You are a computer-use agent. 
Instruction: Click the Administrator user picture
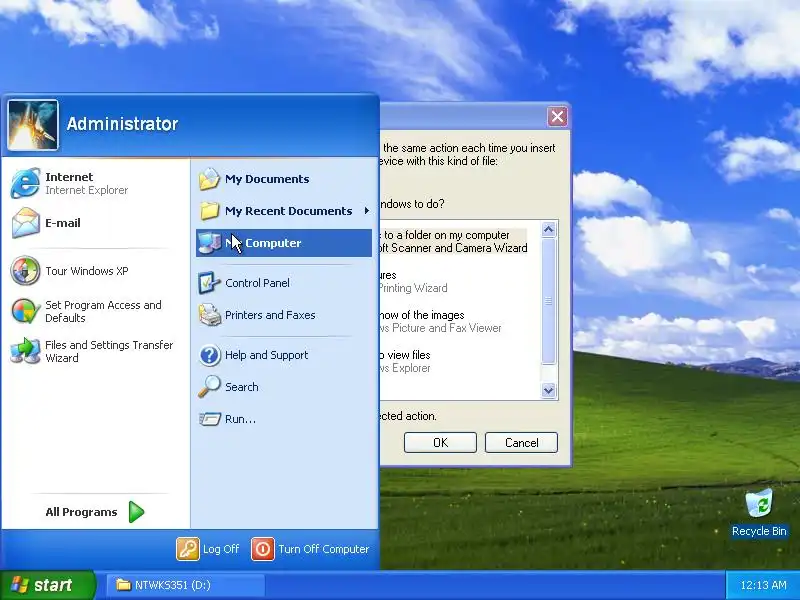pyautogui.click(x=33, y=125)
